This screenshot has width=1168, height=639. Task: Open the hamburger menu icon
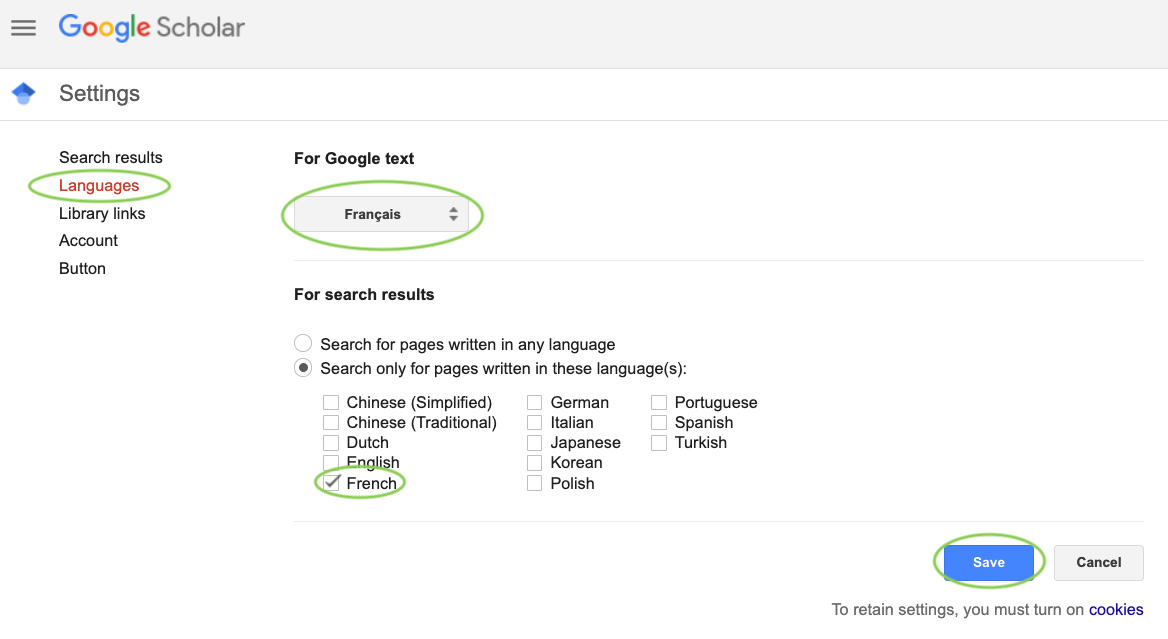pyautogui.click(x=23, y=28)
